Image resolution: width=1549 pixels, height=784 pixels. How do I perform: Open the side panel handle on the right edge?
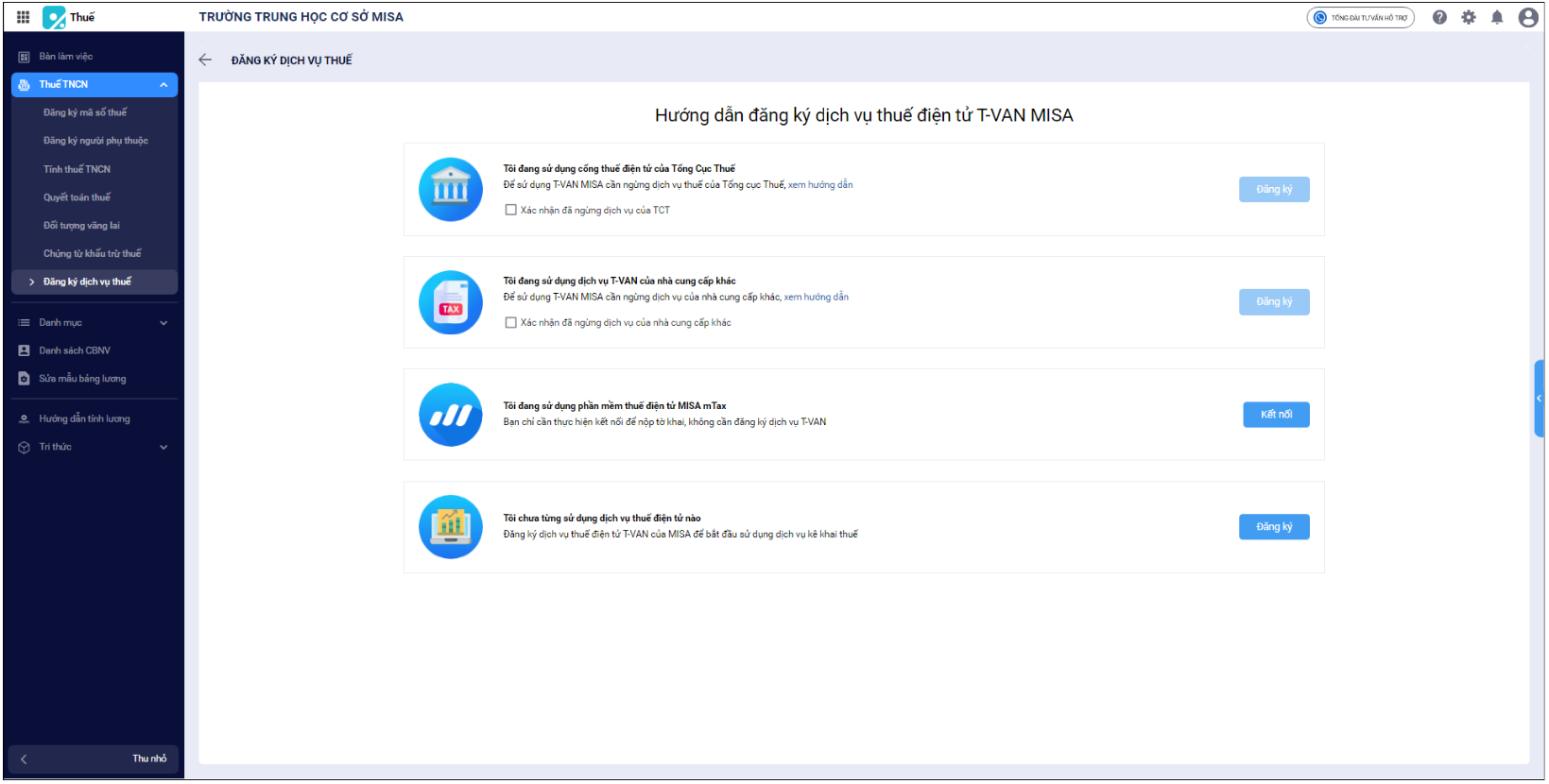tap(1539, 399)
